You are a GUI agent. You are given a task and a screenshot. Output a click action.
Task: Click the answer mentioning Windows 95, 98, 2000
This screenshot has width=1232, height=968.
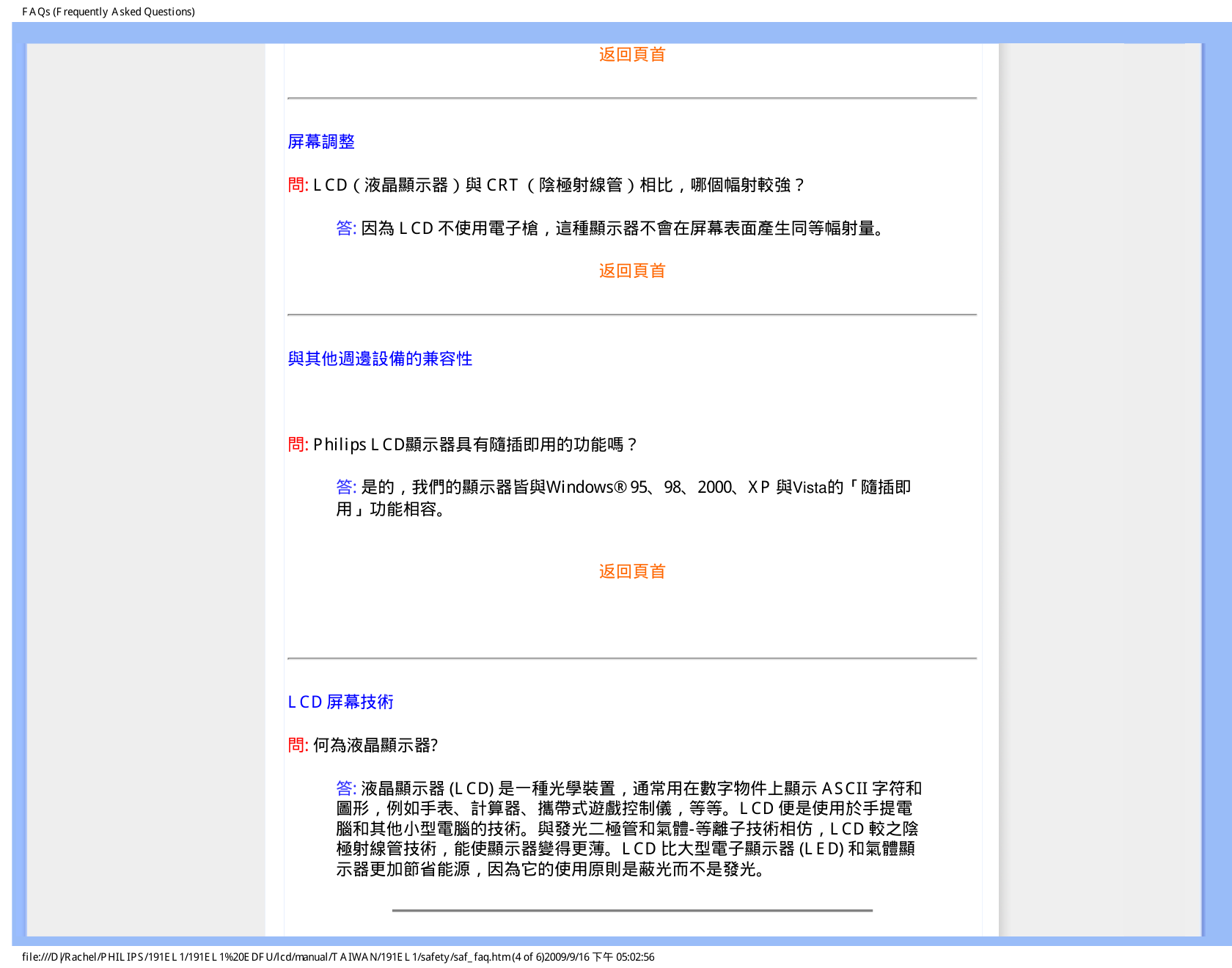tap(623, 498)
